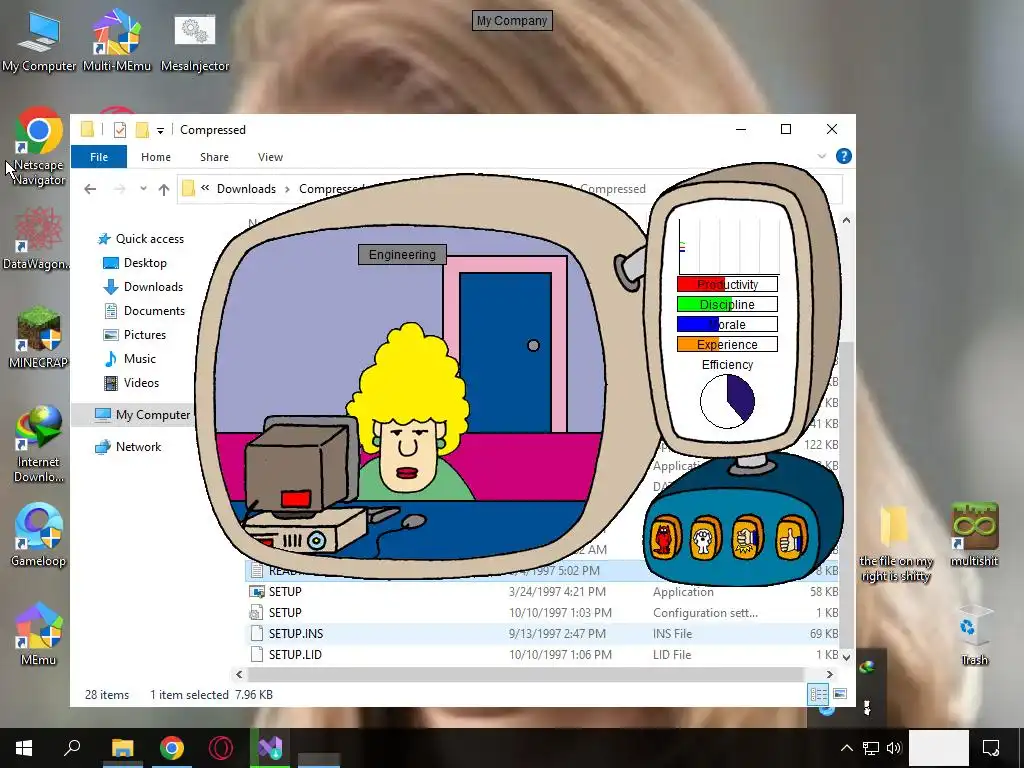The height and width of the screenshot is (768, 1024).
Task: Open MesaInjector desktop icon
Action: coord(195,40)
